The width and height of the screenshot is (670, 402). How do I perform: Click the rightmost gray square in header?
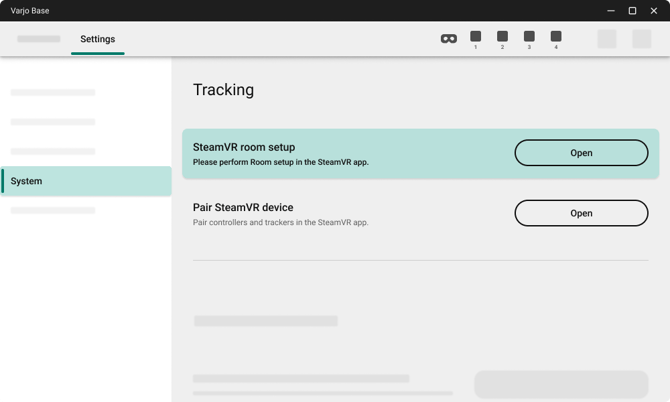point(642,39)
